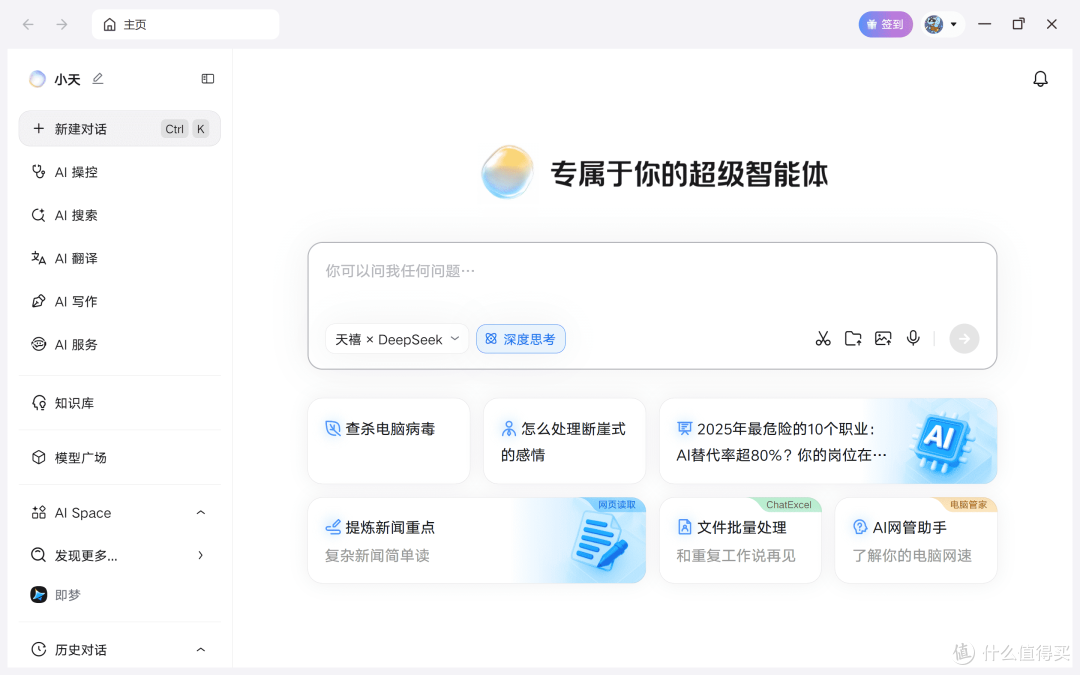Click the 查杀电脑病毒 suggestion card

388,441
